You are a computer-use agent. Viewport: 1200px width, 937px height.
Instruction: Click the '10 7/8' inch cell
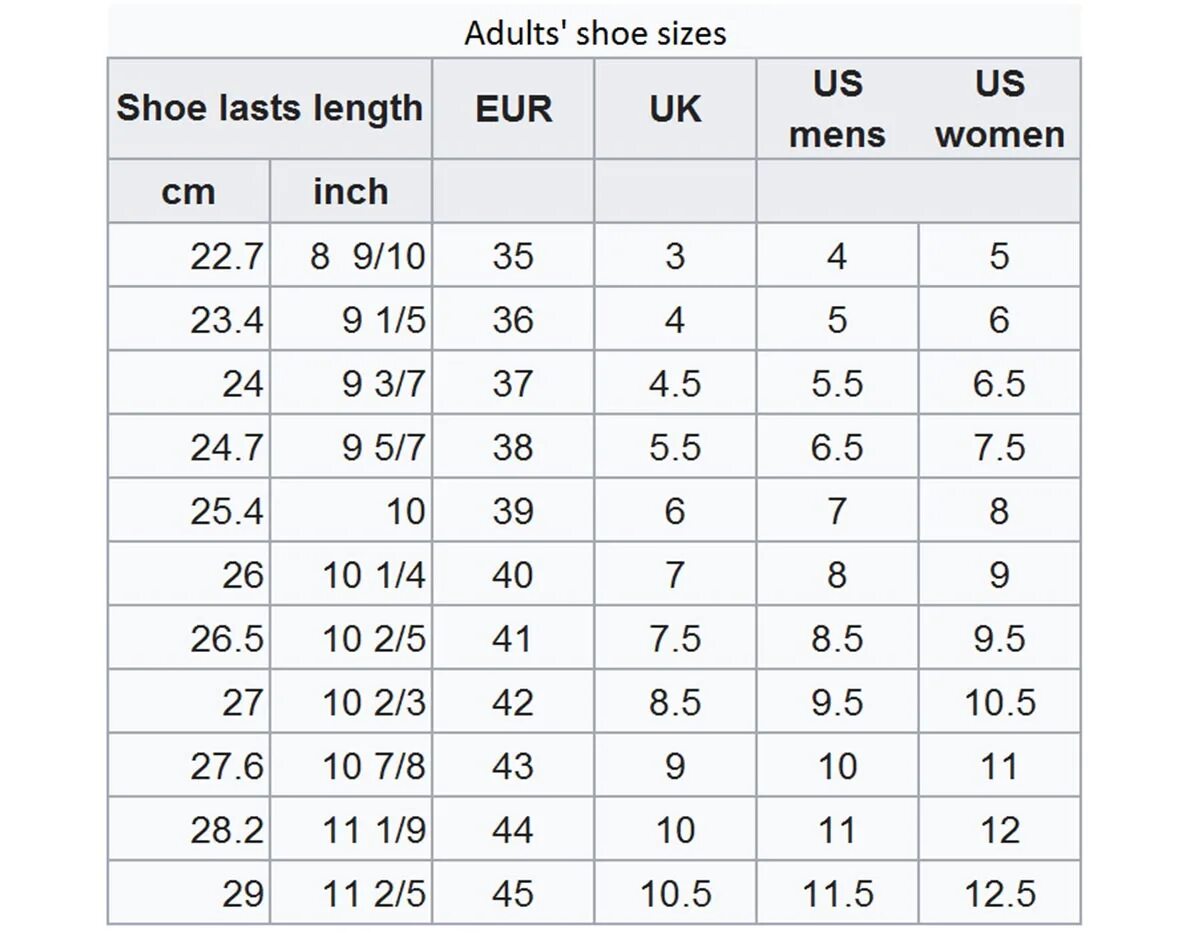click(x=374, y=766)
